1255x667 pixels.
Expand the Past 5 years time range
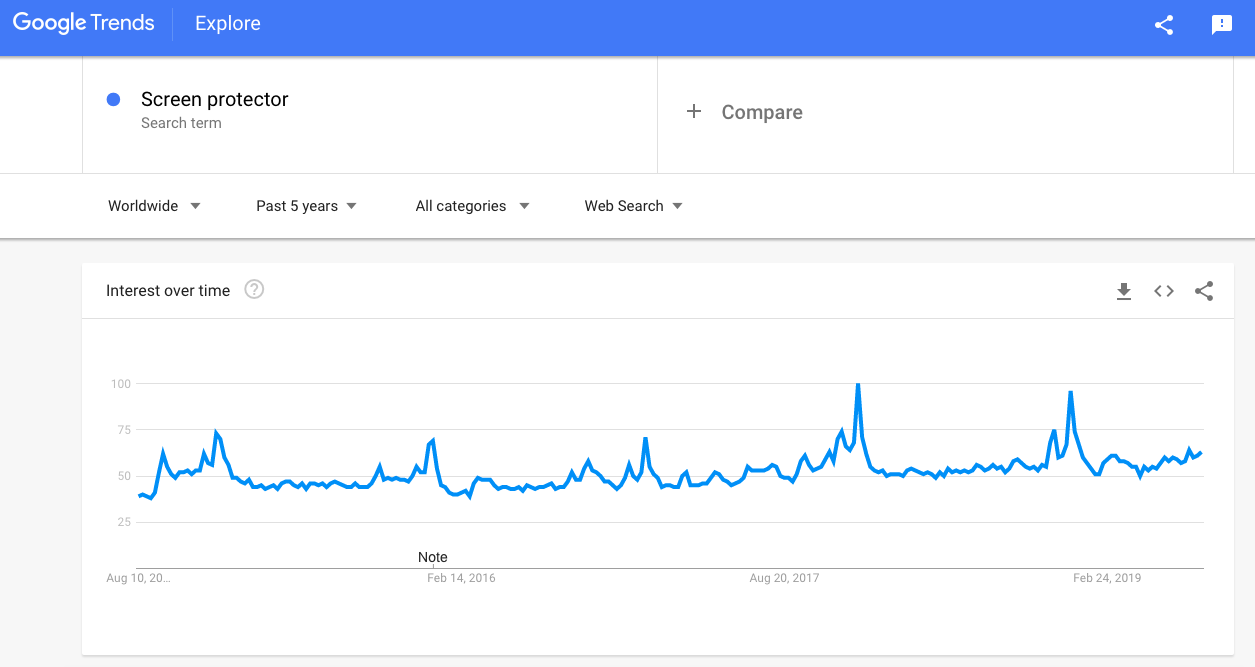coord(306,206)
